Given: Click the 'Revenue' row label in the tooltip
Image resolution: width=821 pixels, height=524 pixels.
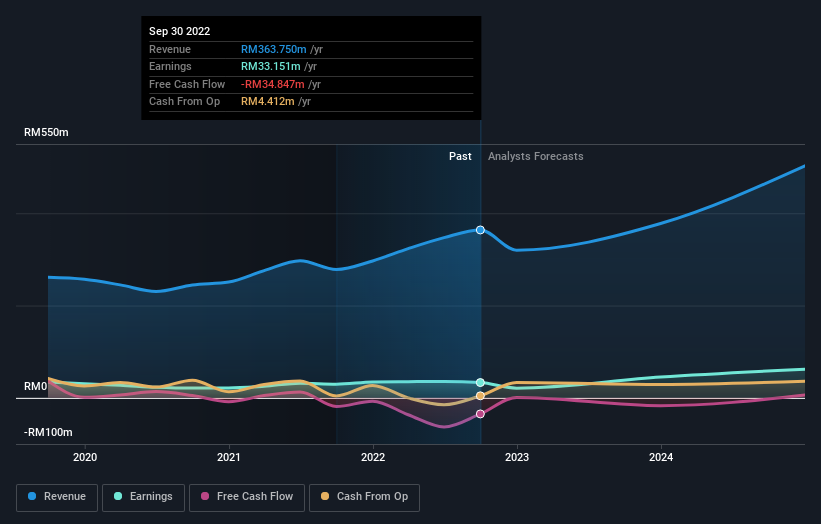Looking at the screenshot, I should click(170, 49).
